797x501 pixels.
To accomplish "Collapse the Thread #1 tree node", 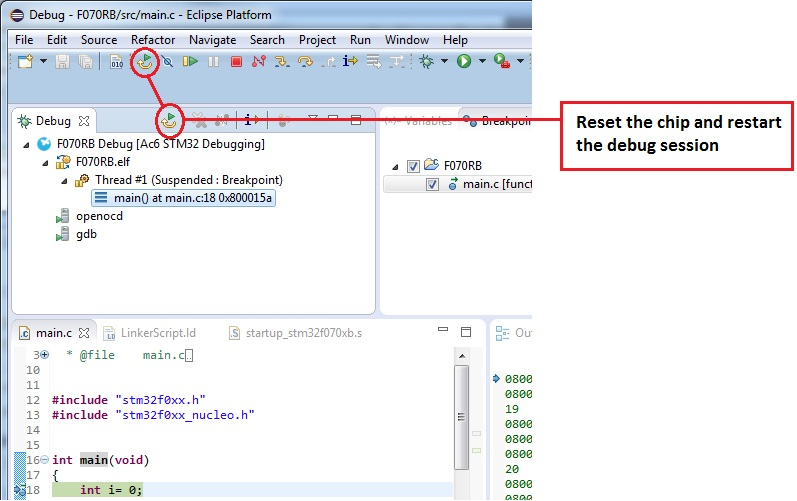I will (65, 180).
